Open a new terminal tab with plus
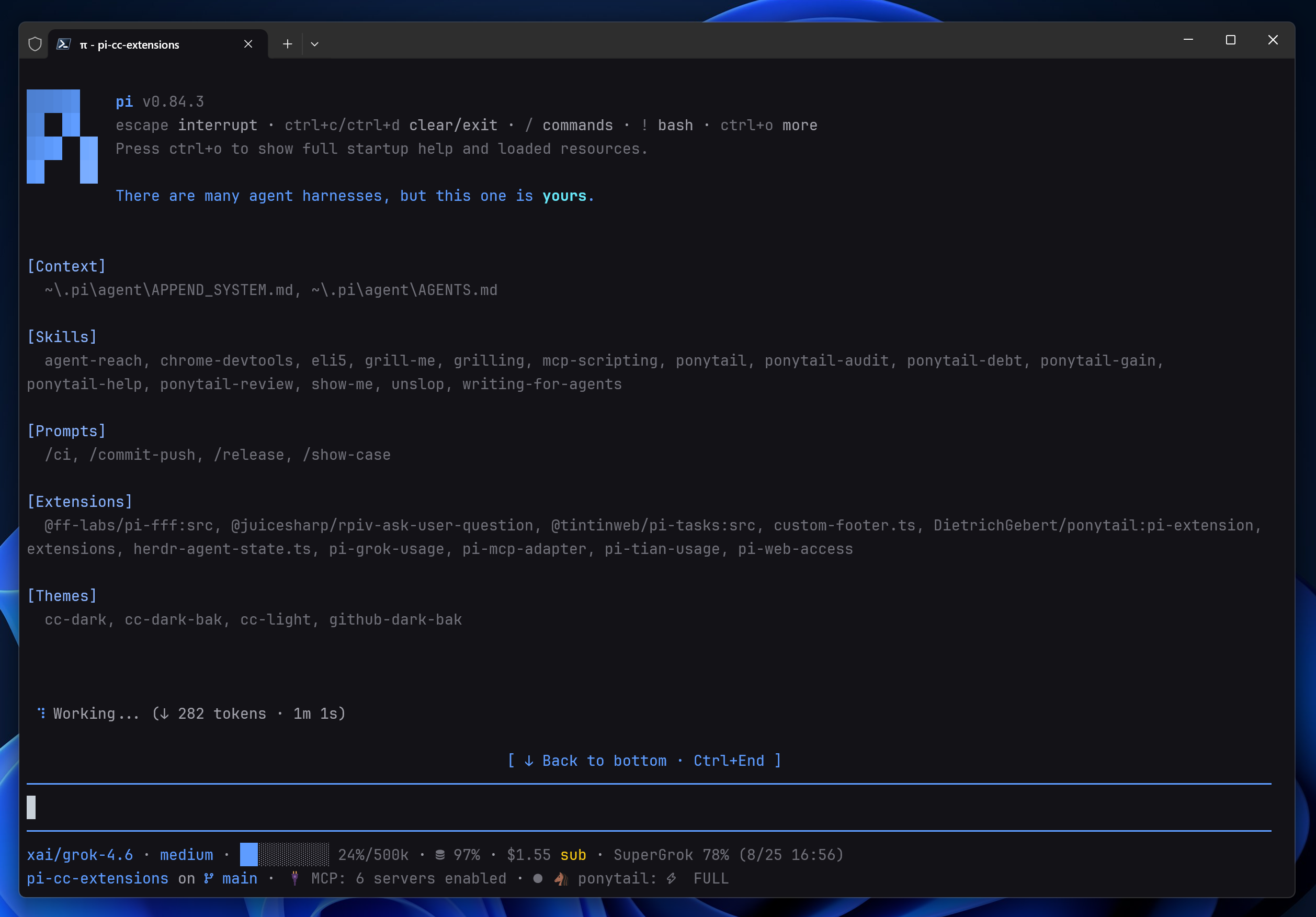This screenshot has width=1316, height=917. [x=288, y=44]
